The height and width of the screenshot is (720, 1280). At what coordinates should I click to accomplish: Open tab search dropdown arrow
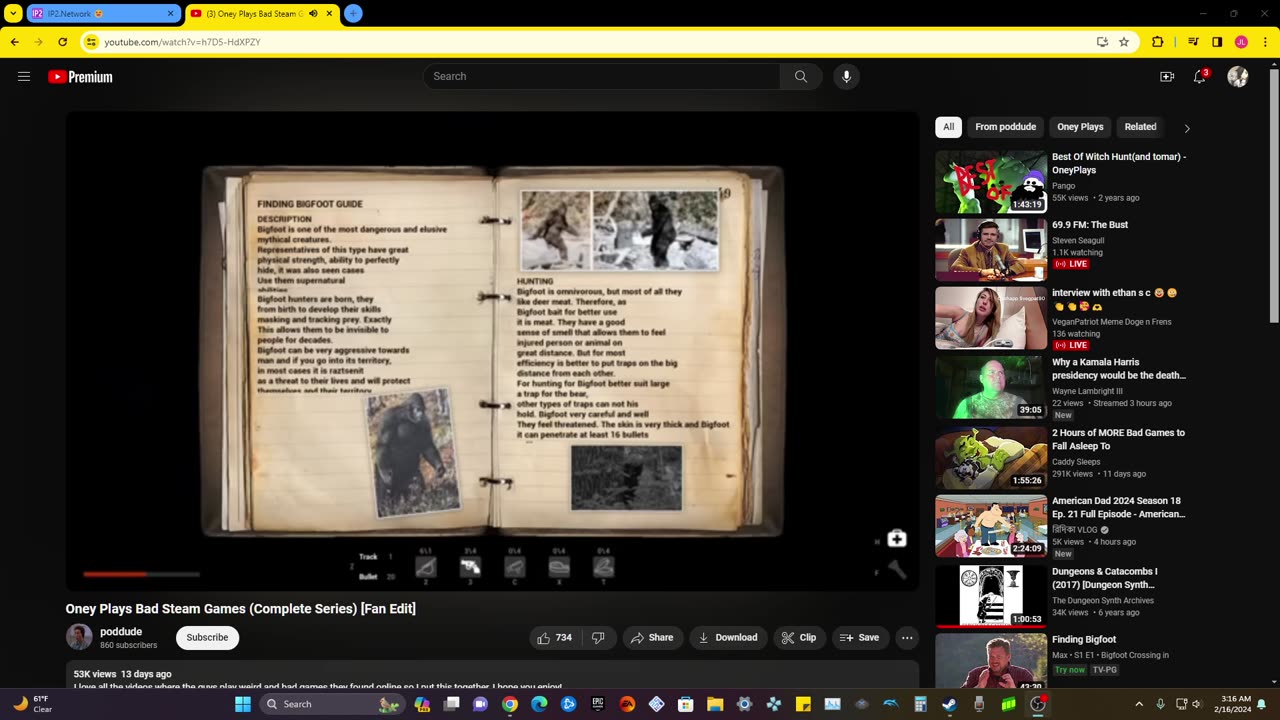click(13, 14)
